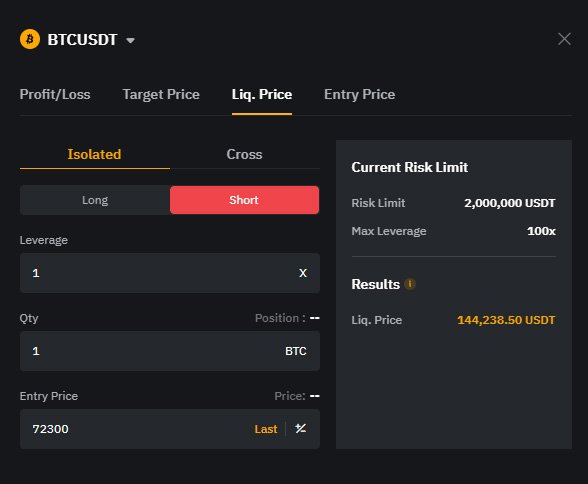588x484 pixels.
Task: Go to the Entry Price tab
Action: pos(359,94)
